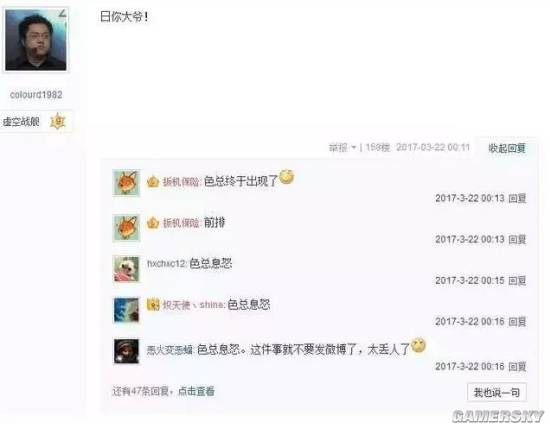Collapse replies with 收起回复
The height and width of the screenshot is (428, 550).
(507, 148)
